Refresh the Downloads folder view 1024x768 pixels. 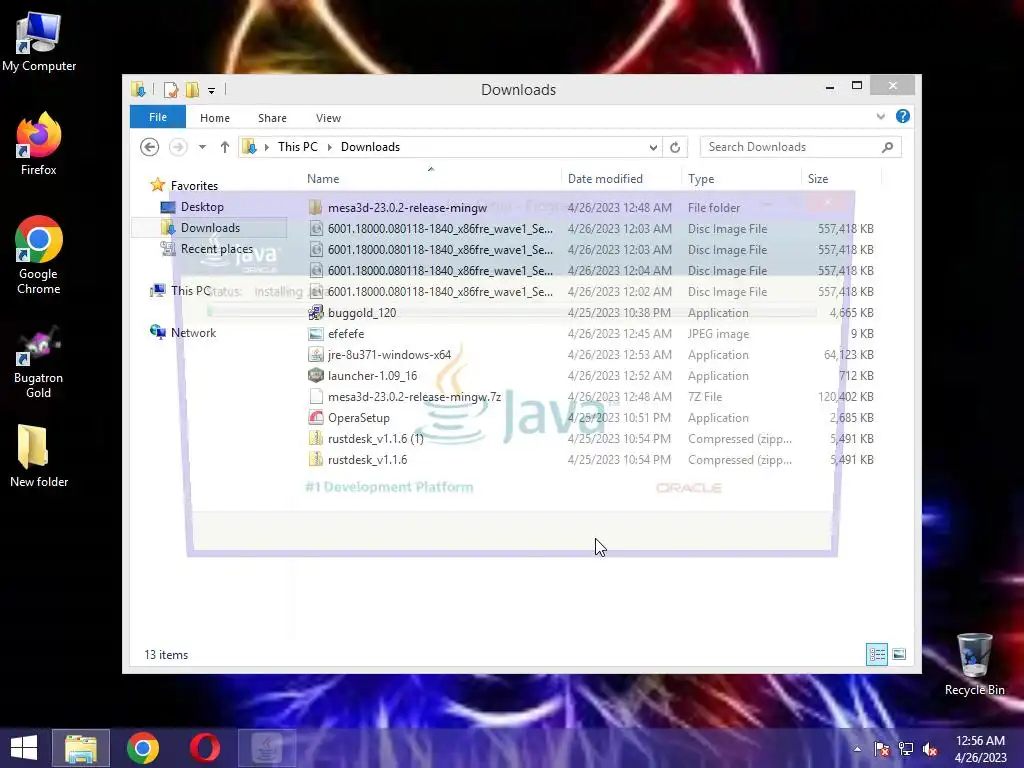click(675, 147)
